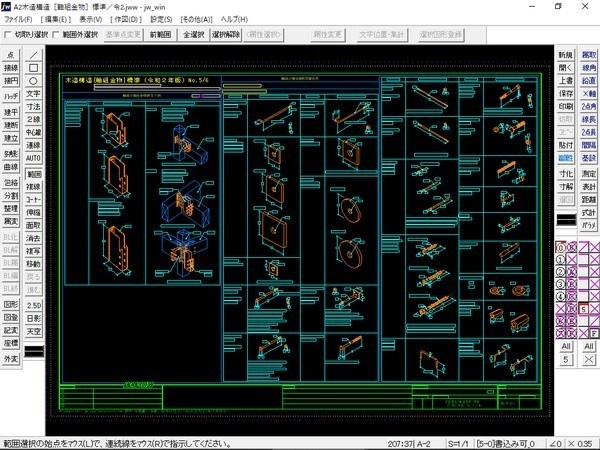Choose the 複写 copy tool
Screen dimensions: 600x450
33,251
